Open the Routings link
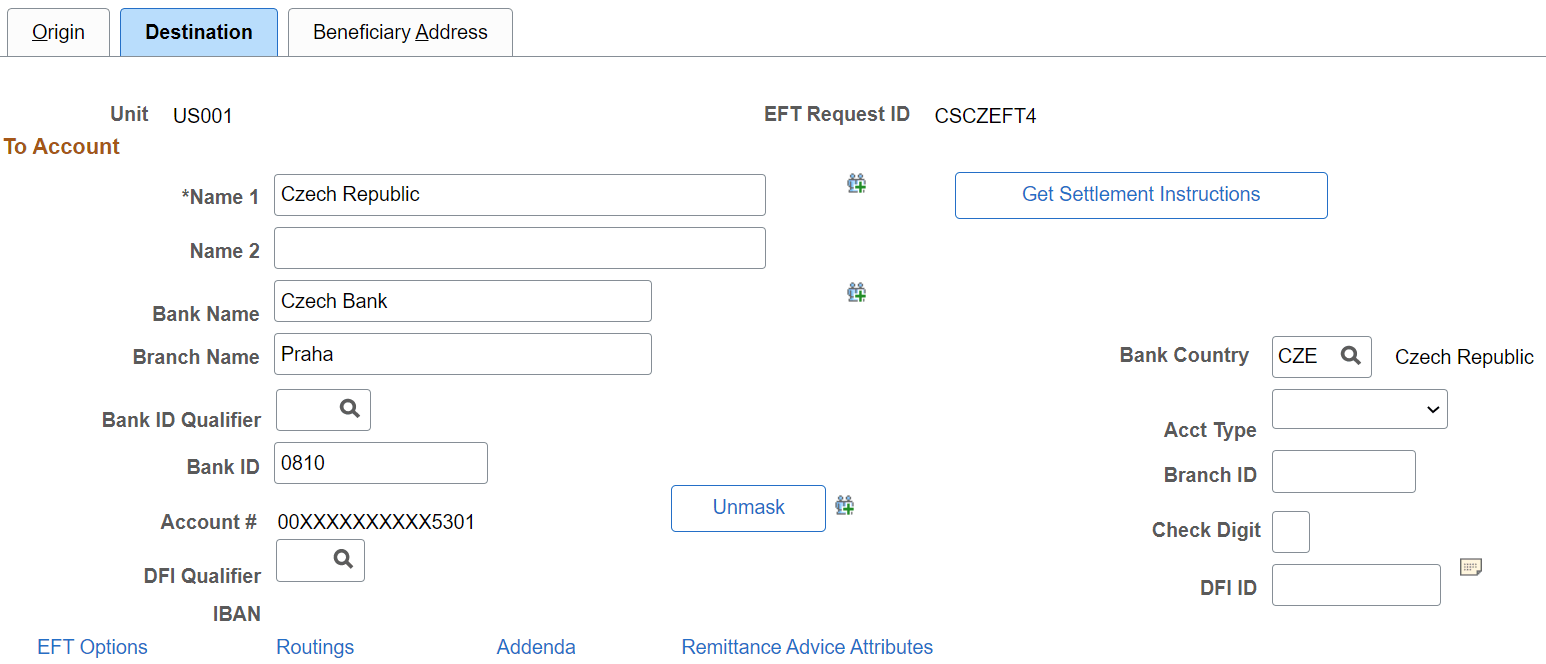Image resolution: width=1546 pixels, height=664 pixels. click(x=314, y=647)
